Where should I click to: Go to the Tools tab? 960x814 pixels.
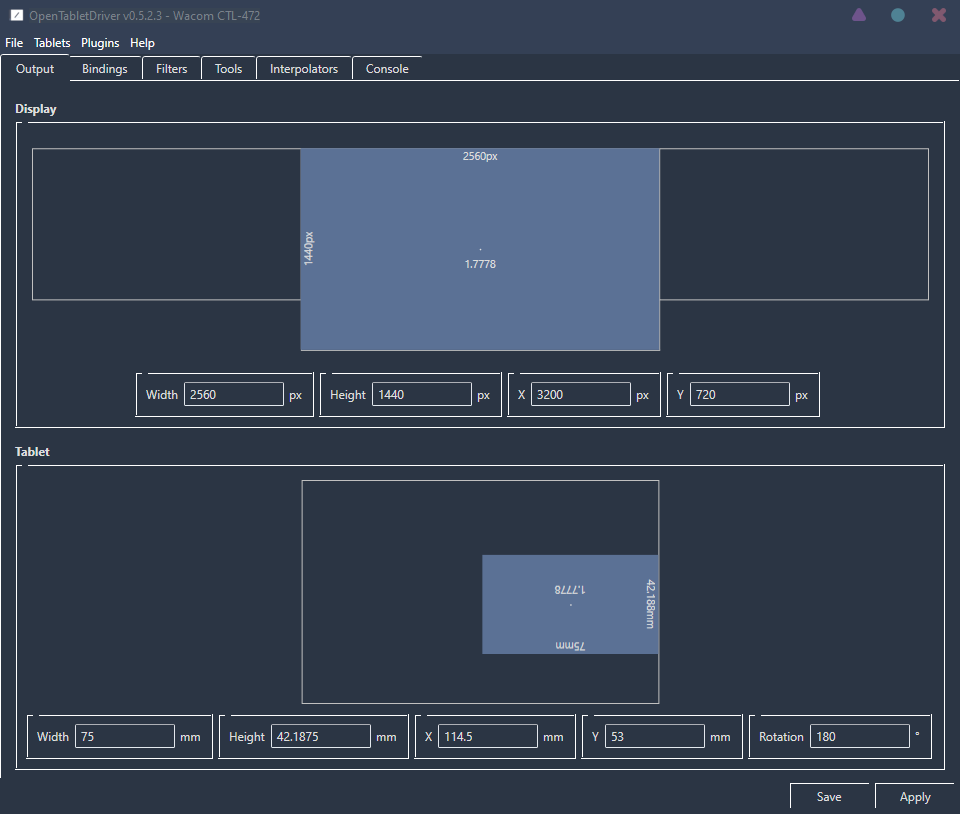coord(228,69)
